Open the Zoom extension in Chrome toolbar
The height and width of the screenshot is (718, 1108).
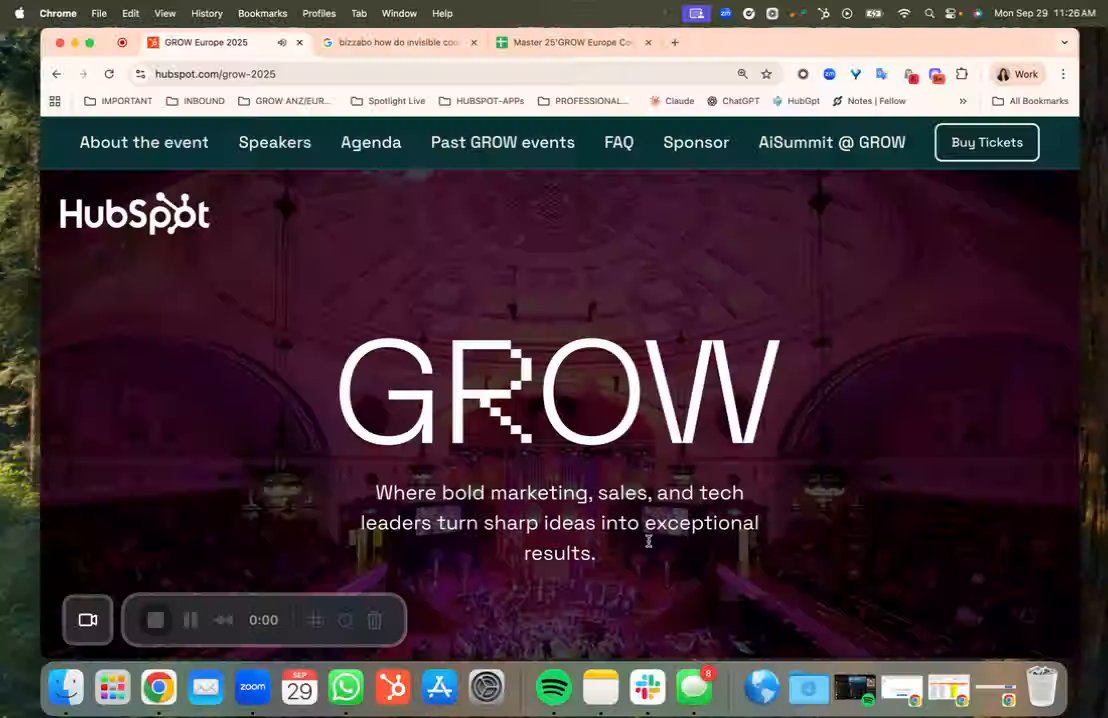pyautogui.click(x=830, y=74)
